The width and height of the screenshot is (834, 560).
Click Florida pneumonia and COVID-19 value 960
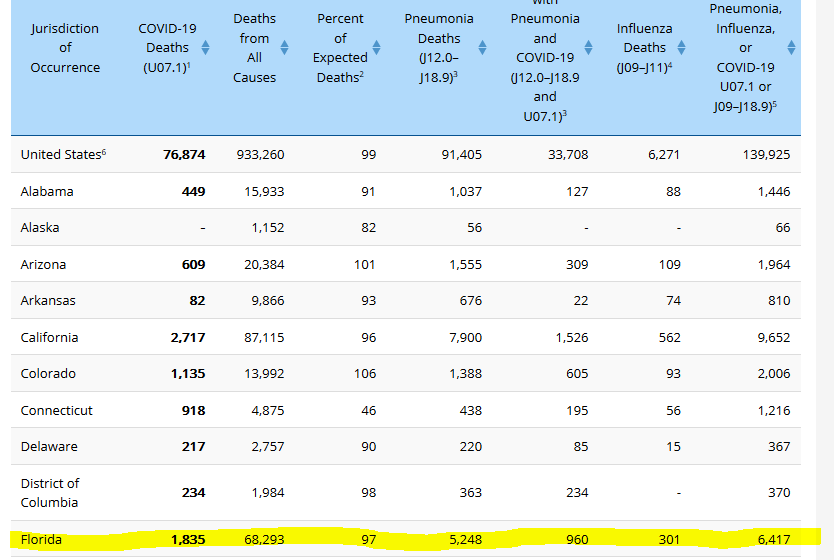[x=577, y=539]
